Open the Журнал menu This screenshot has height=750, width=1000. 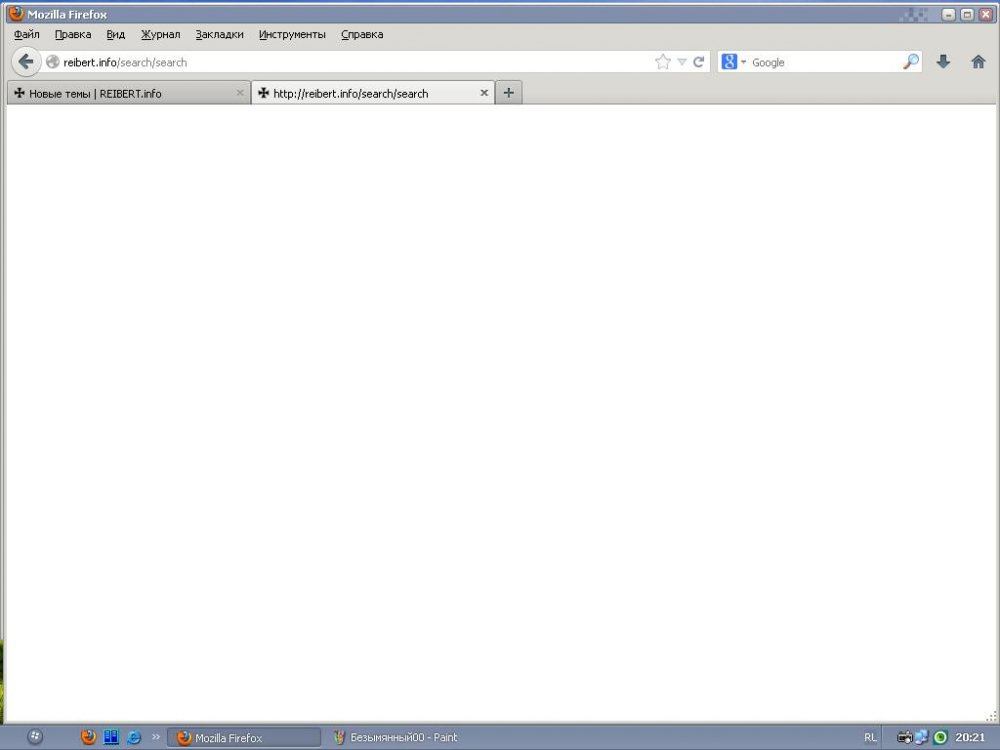(161, 34)
